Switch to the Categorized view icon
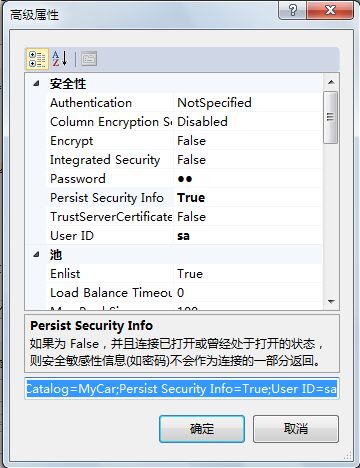The image size is (360, 468). [x=37, y=59]
